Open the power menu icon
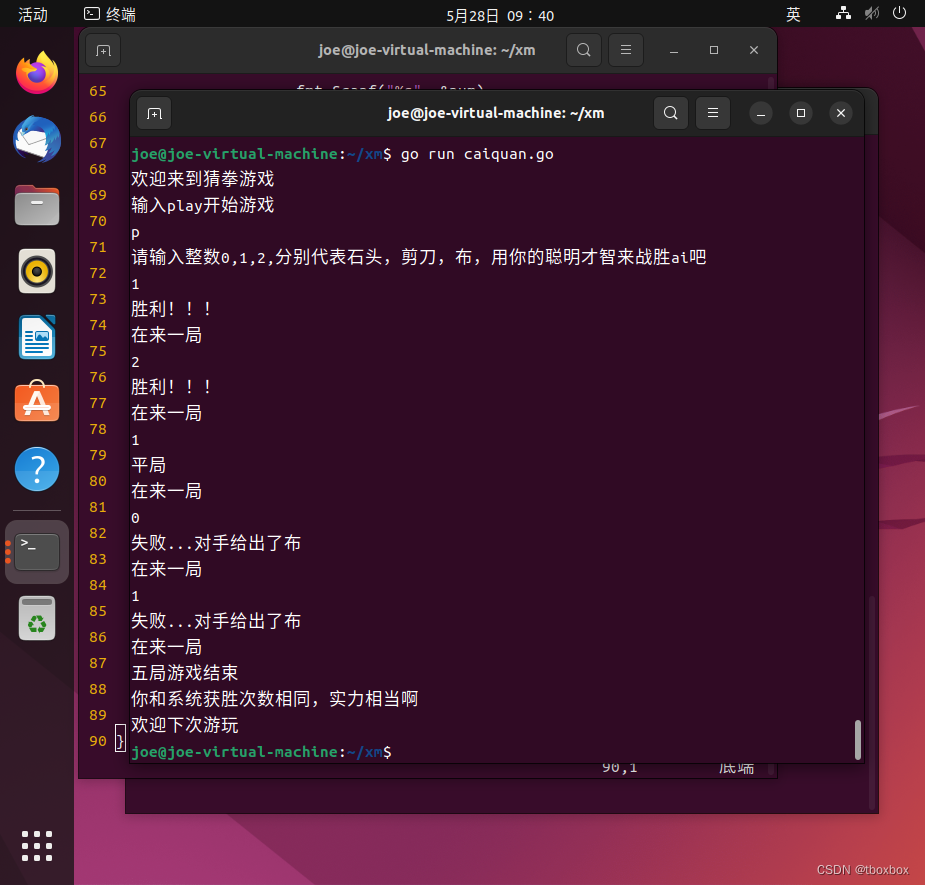The image size is (925, 885). (x=899, y=13)
